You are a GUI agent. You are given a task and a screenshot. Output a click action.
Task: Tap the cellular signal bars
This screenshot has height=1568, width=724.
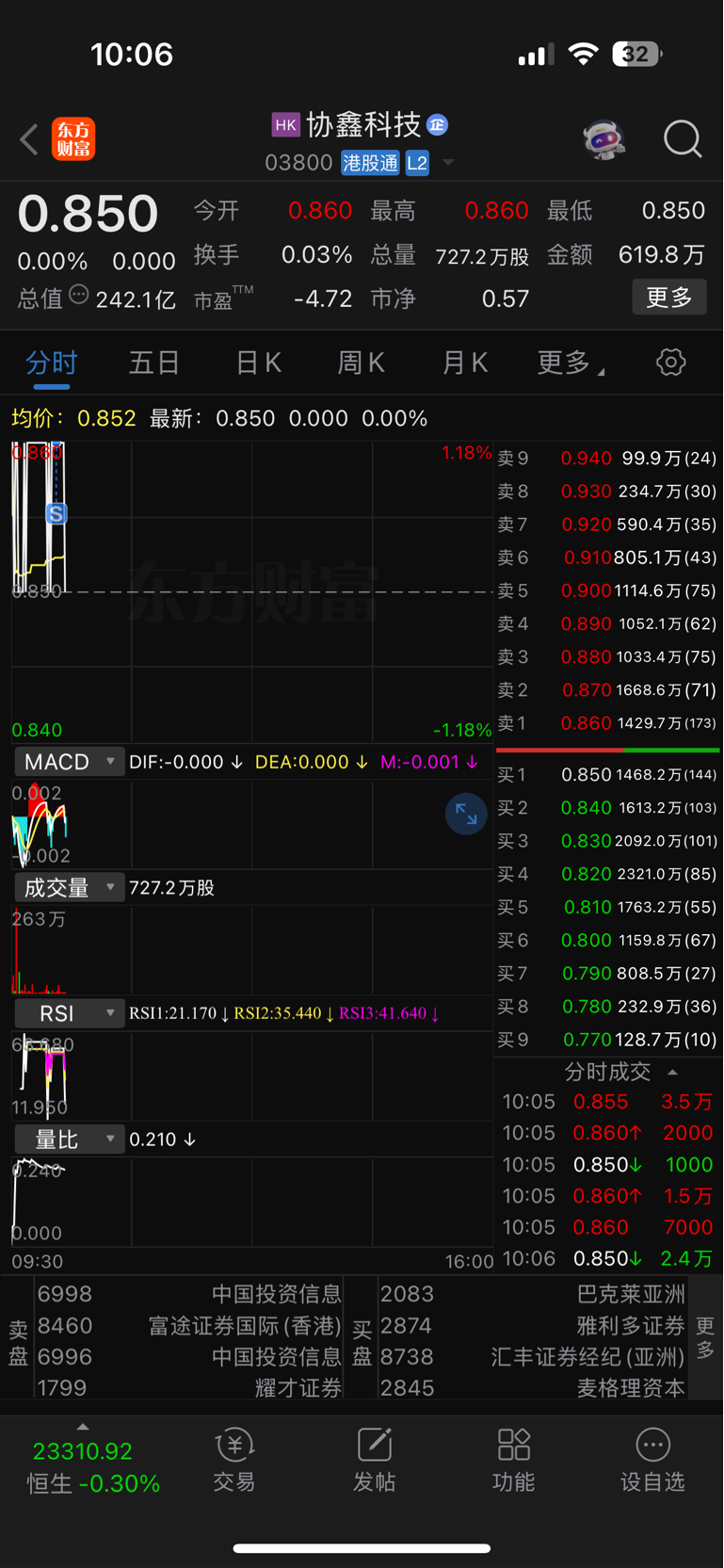tap(536, 55)
